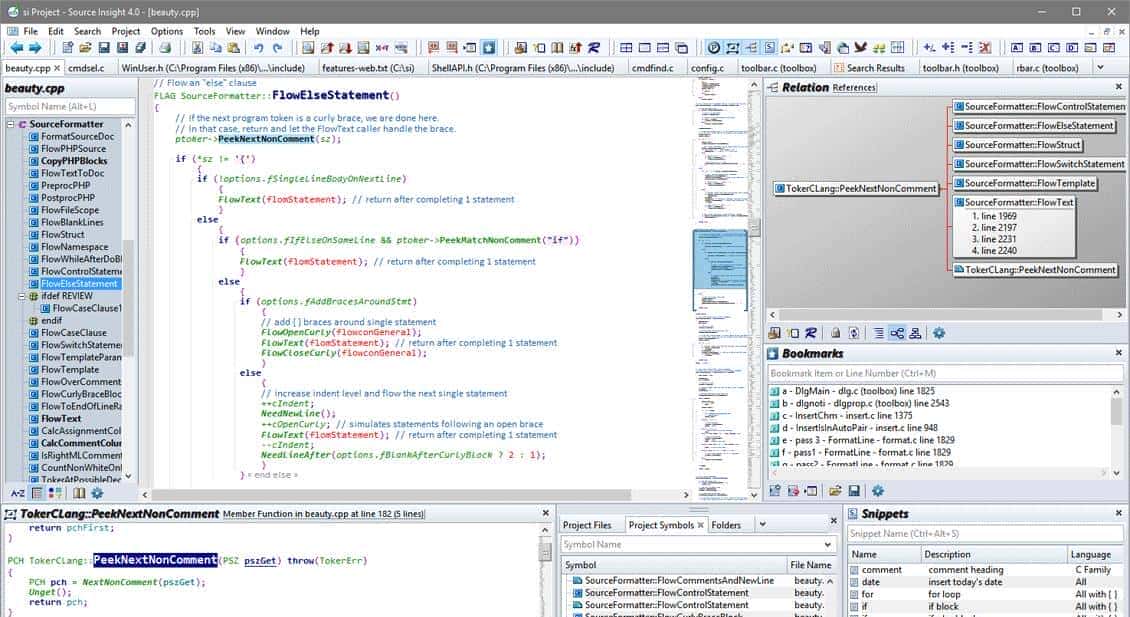Click the Go Forward navigation arrow
This screenshot has height=617, width=1130.
37,48
